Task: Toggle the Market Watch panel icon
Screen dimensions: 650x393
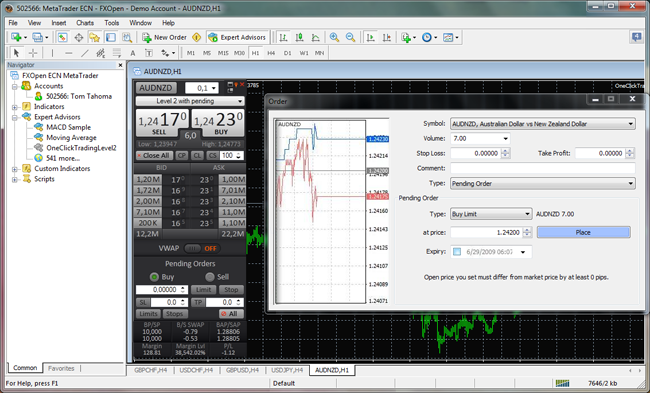Action: coord(62,37)
